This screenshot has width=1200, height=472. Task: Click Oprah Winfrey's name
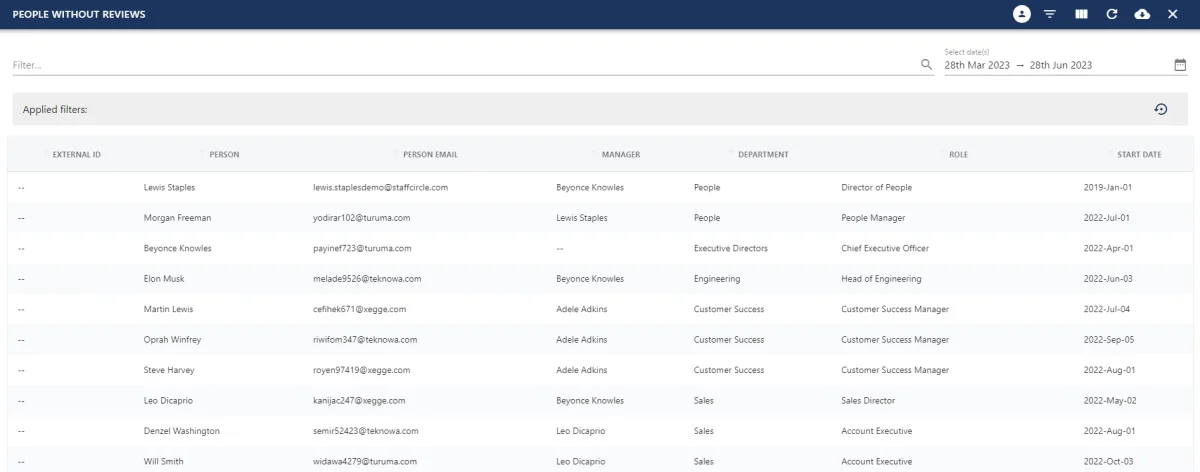pos(173,340)
